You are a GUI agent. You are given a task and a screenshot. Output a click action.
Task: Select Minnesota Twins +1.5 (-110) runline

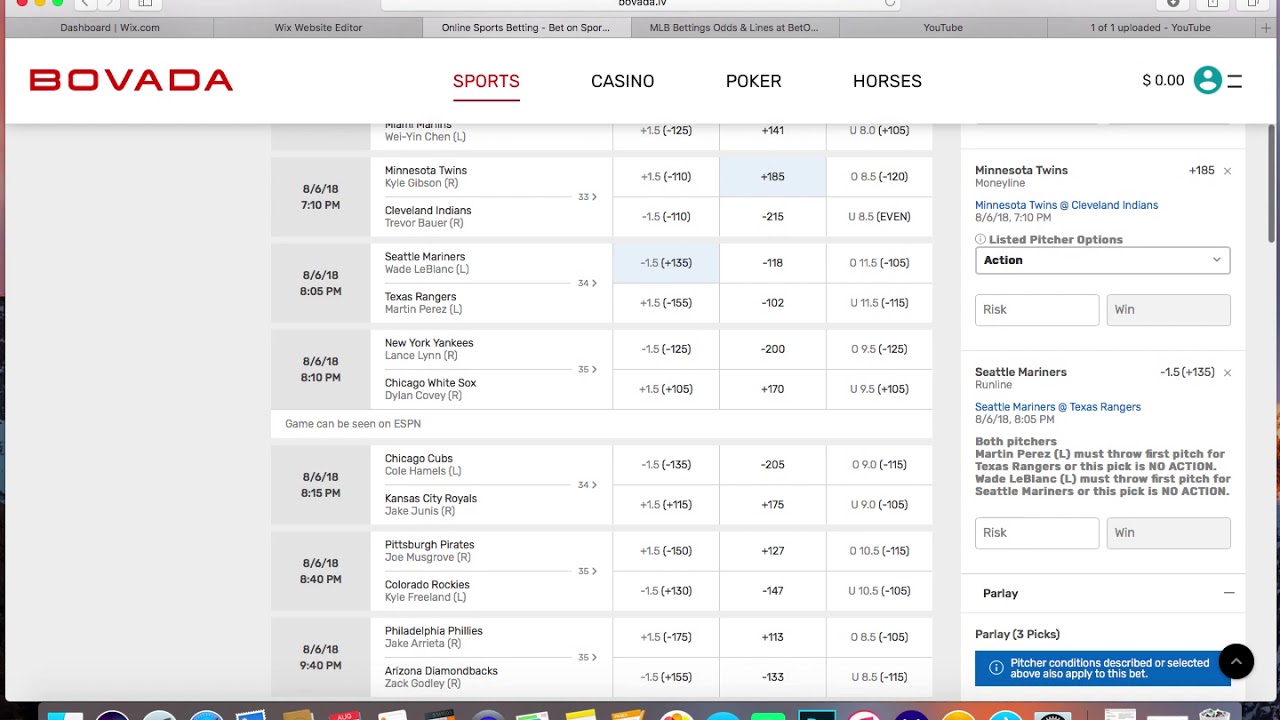pyautogui.click(x=665, y=177)
